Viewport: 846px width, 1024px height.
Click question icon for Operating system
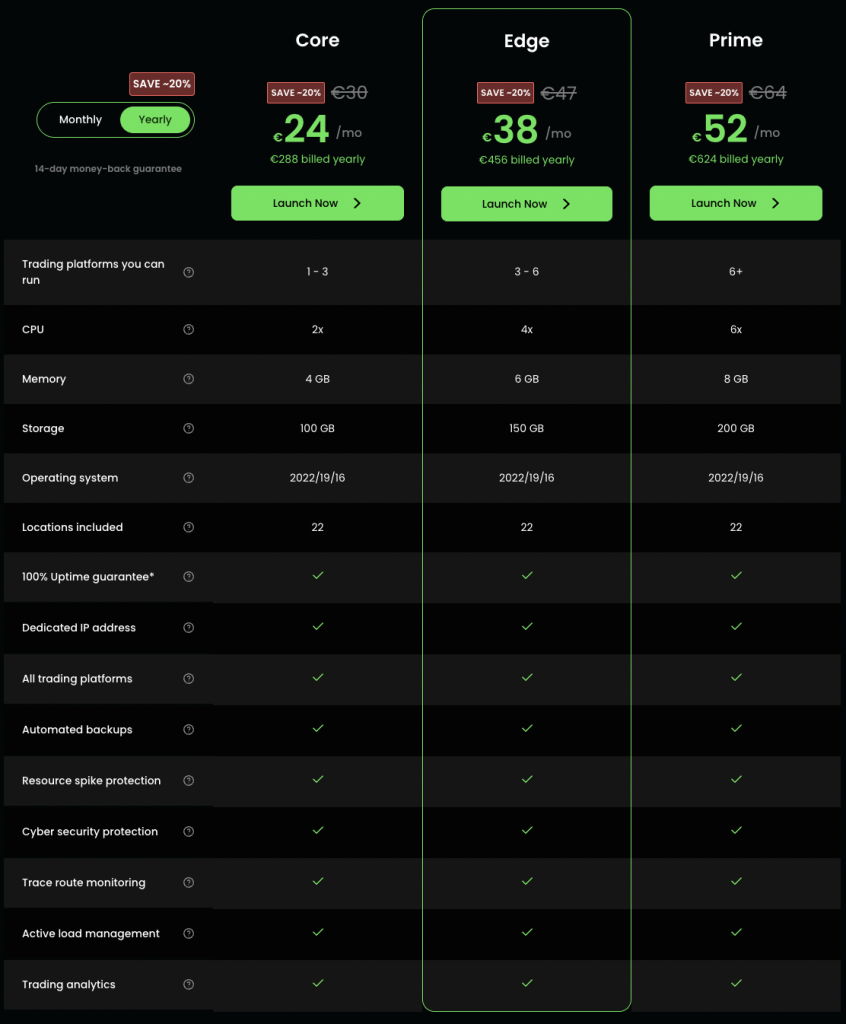(189, 478)
